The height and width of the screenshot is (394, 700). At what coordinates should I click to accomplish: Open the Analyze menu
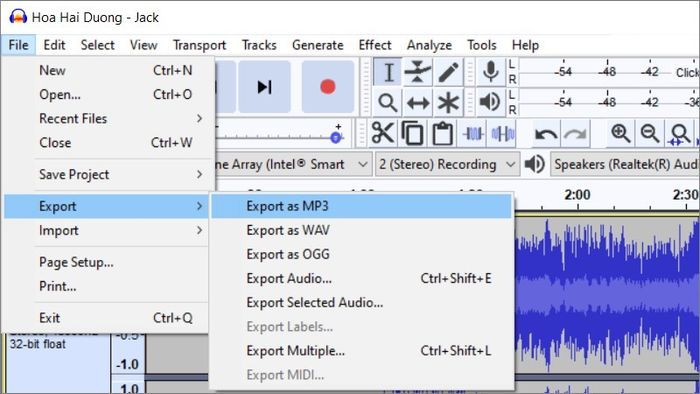pos(429,45)
